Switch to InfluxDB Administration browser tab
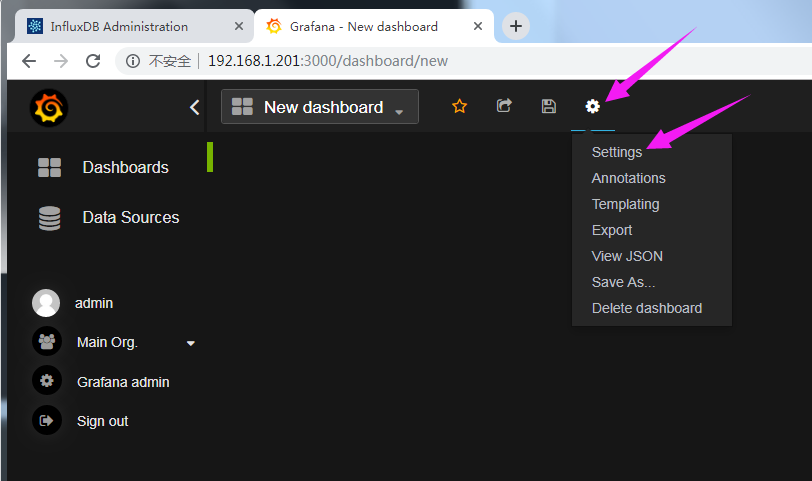The image size is (812, 481). point(134,26)
